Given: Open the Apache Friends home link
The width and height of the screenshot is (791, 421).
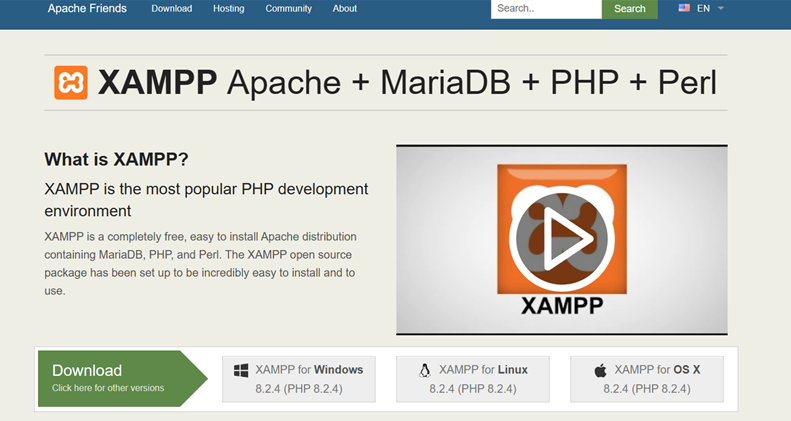Looking at the screenshot, I should pos(87,9).
